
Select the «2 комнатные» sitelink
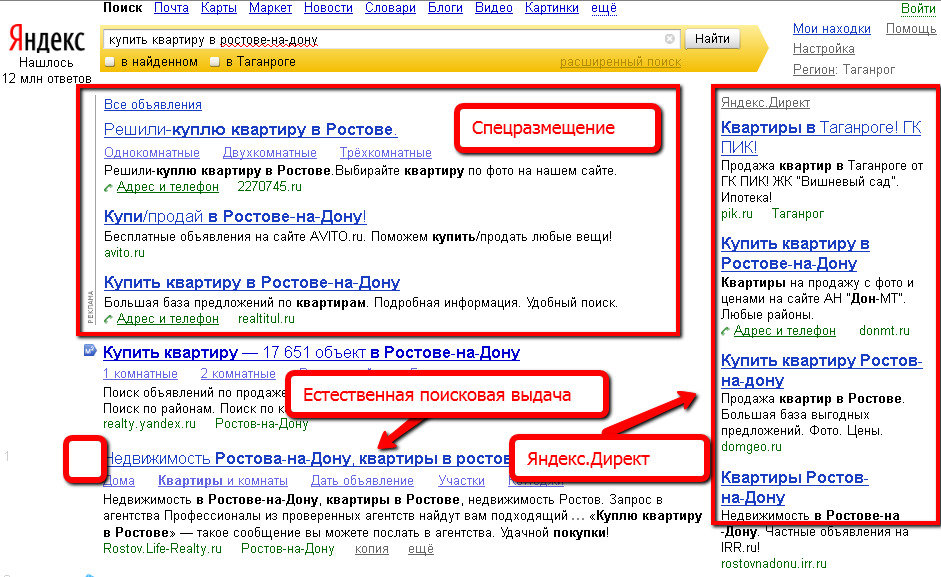[x=238, y=374]
